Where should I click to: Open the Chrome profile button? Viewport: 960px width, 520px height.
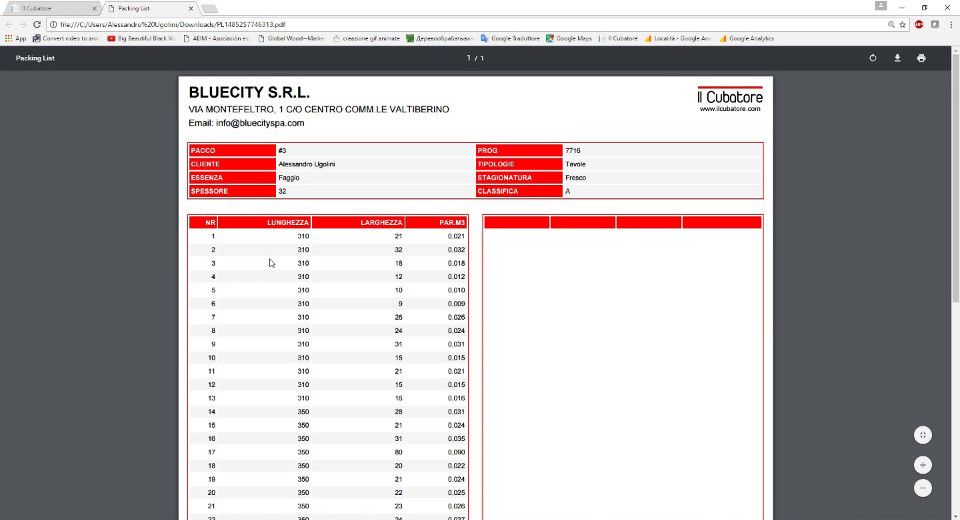880,6
